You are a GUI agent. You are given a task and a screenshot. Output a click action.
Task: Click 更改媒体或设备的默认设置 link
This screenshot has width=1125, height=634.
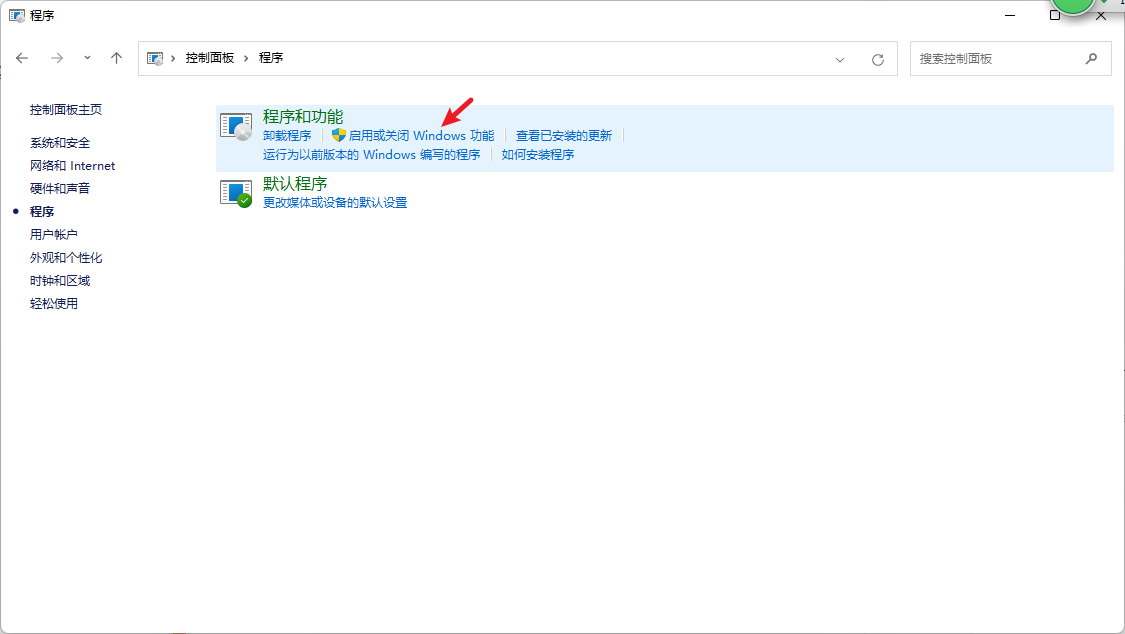click(335, 203)
